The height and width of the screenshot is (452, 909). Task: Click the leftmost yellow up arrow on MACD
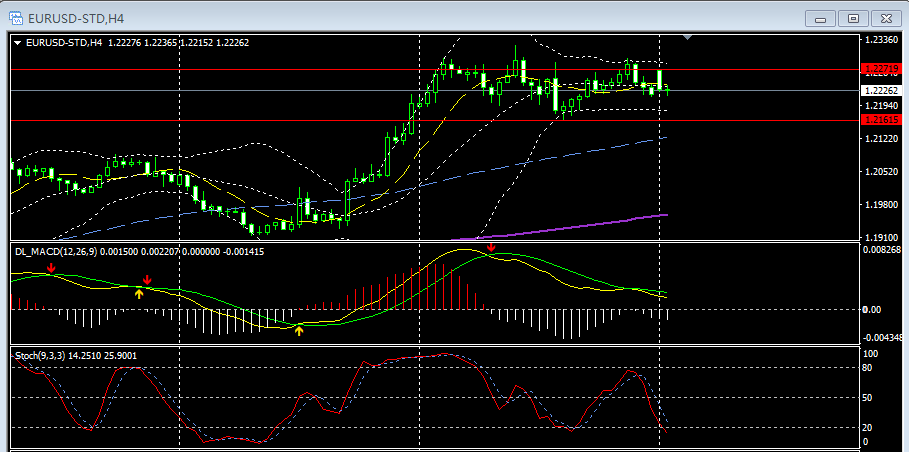tap(139, 293)
